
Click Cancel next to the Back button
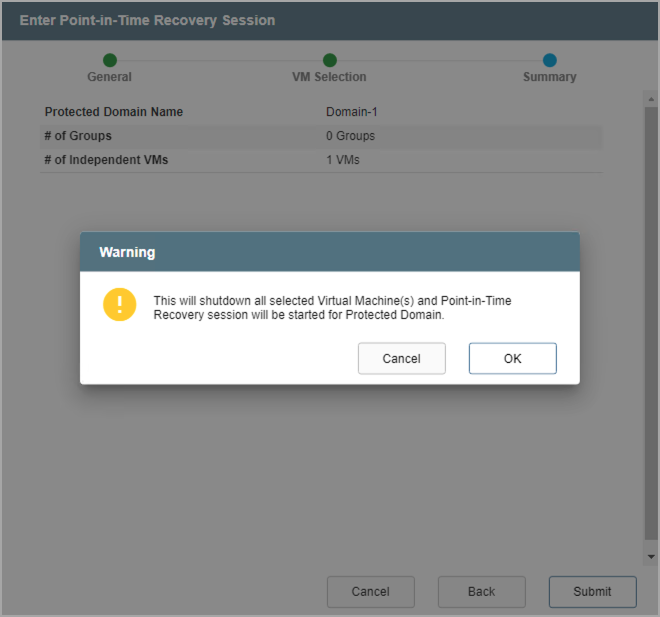click(370, 591)
